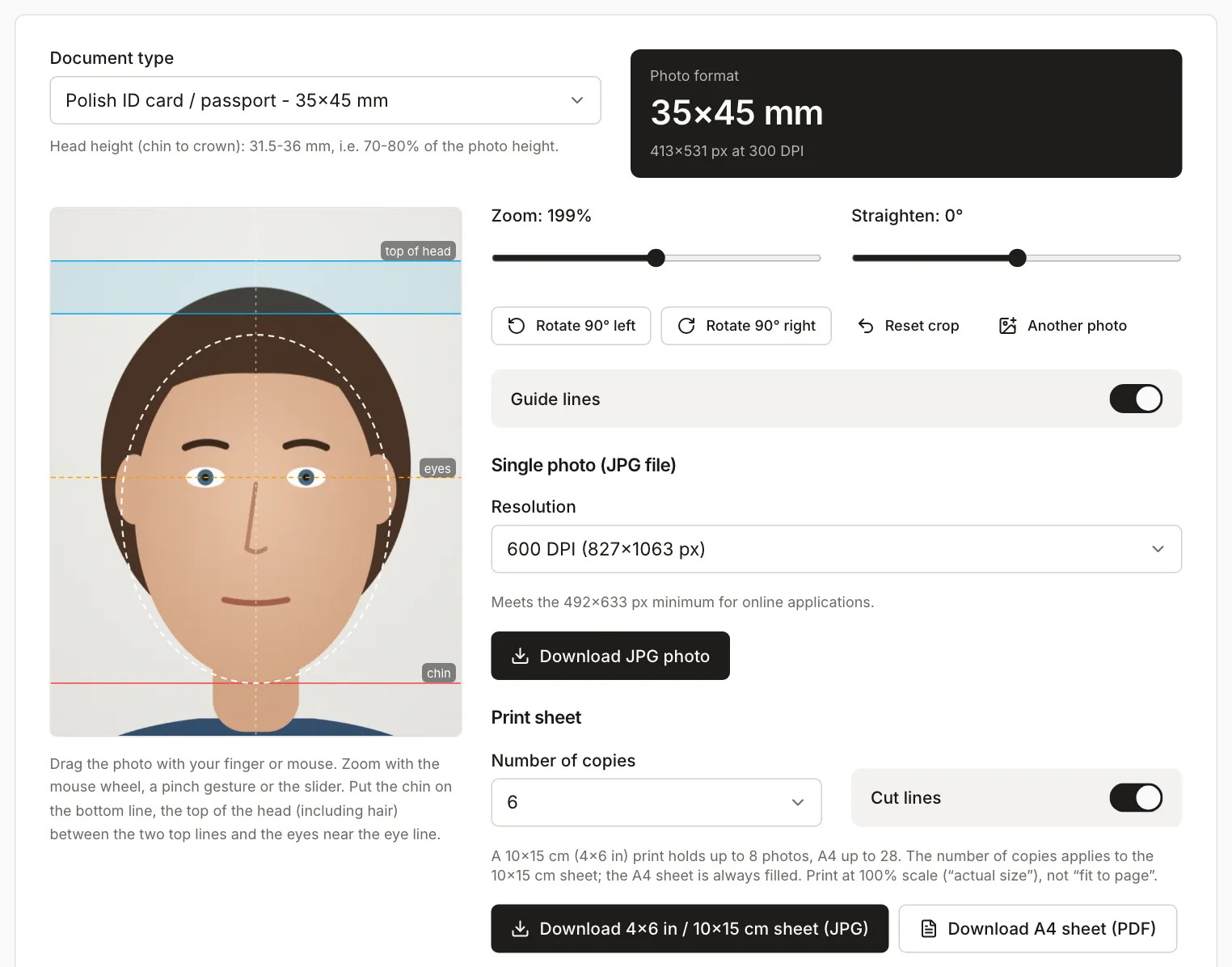
Task: Click the 'Photo format' caption
Action: (x=694, y=76)
